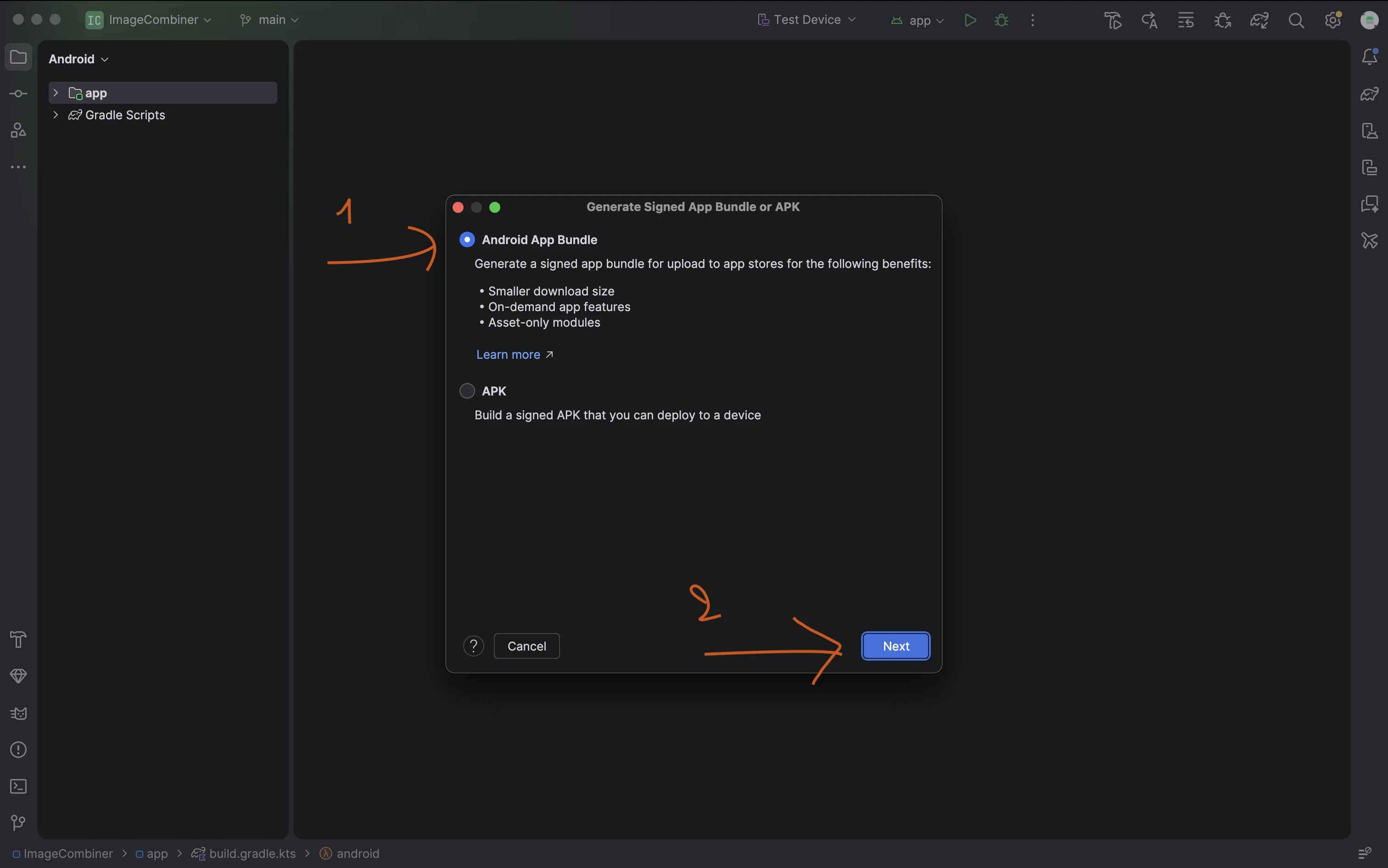The width and height of the screenshot is (1388, 868).
Task: Open the Commit tool window icon
Action: (x=18, y=94)
